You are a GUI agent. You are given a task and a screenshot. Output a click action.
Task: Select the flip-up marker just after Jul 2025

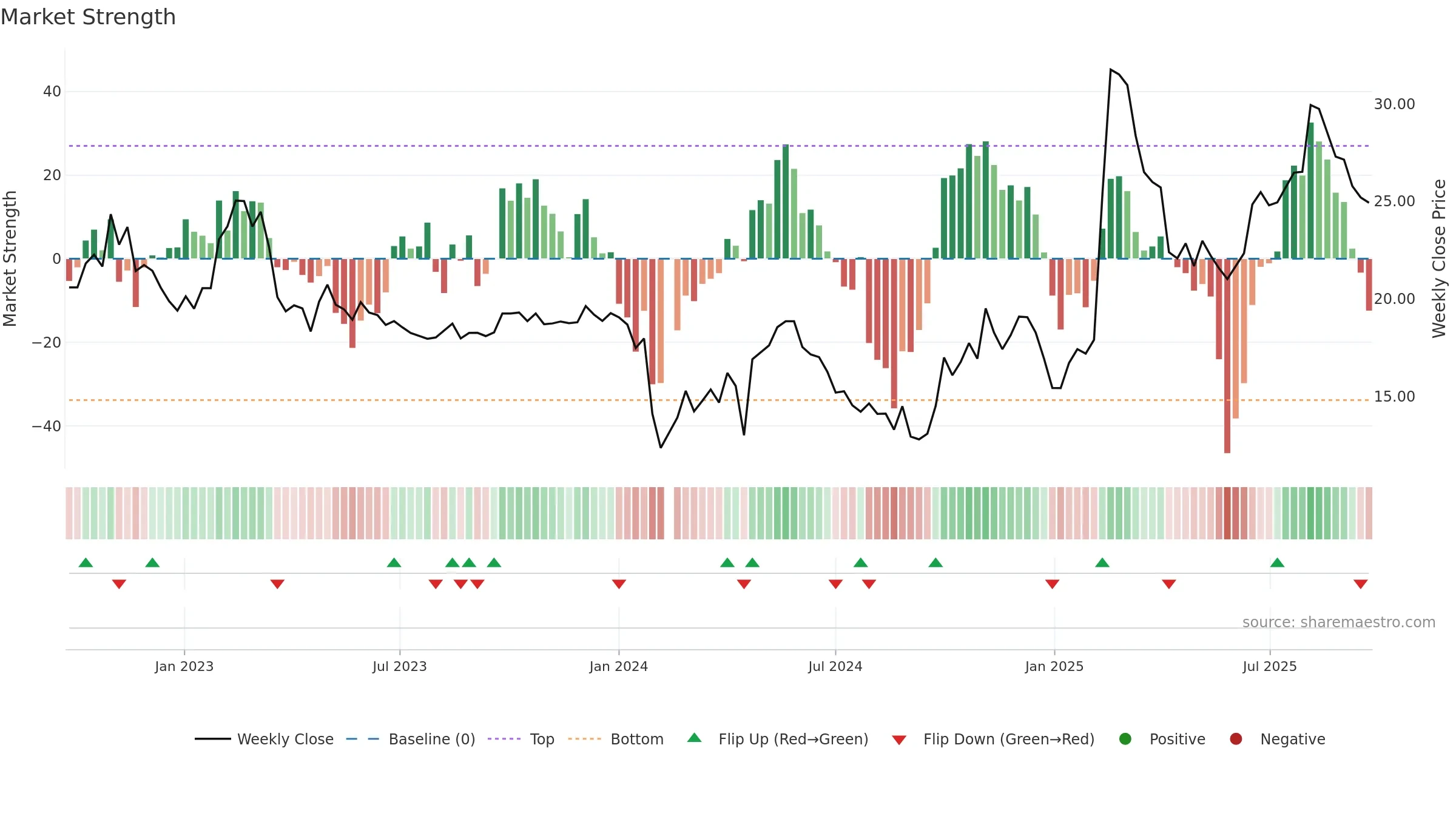tap(1277, 562)
